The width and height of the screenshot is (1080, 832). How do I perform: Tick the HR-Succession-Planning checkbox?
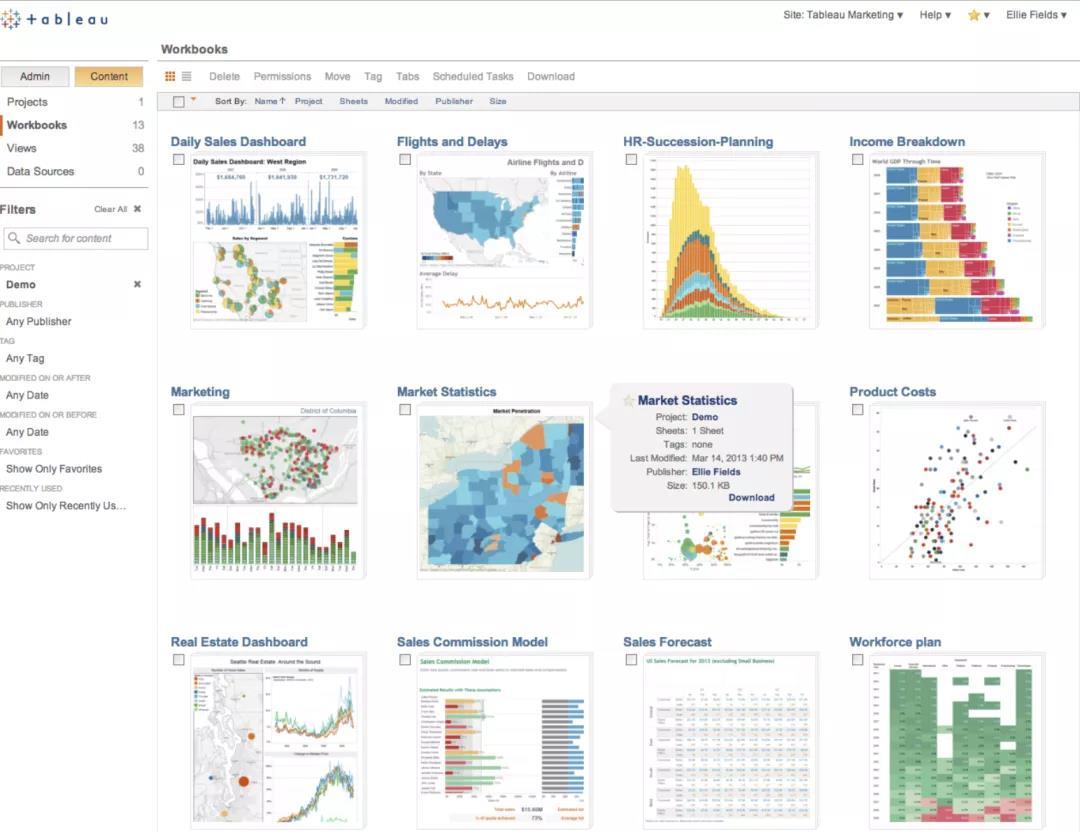point(631,160)
